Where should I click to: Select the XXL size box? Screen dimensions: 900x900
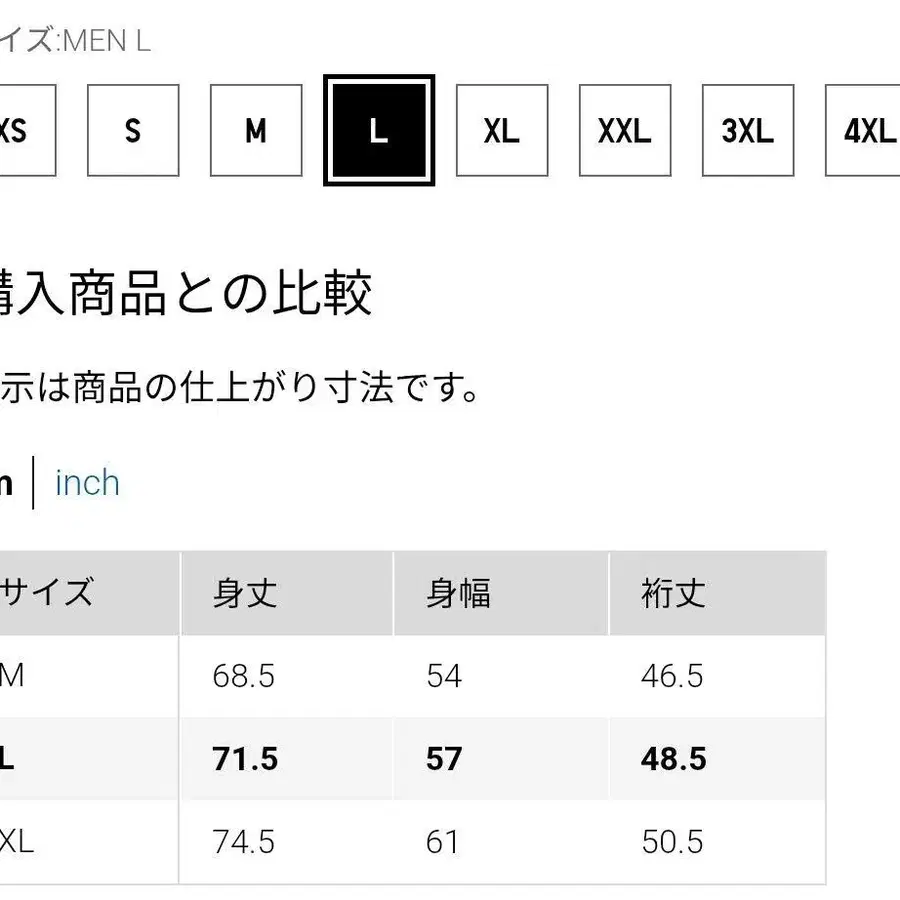(625, 131)
